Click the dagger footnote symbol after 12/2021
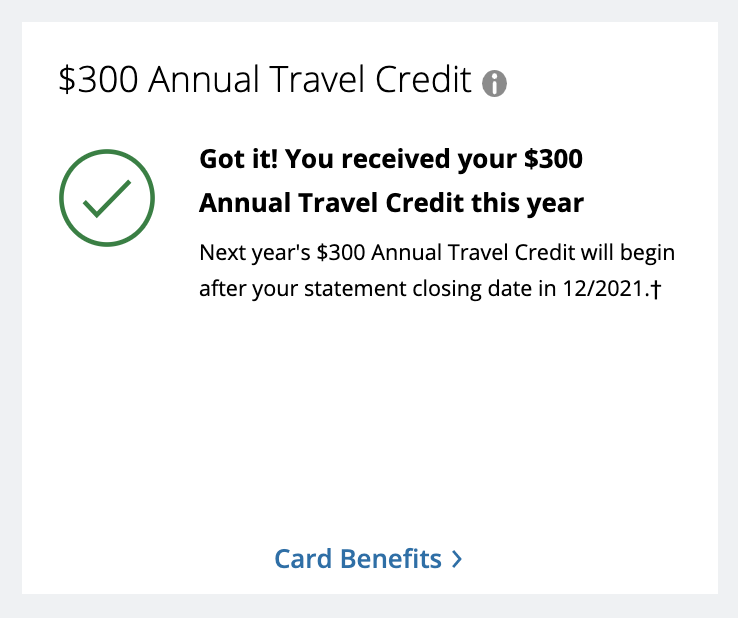Image resolution: width=738 pixels, height=618 pixels. click(x=656, y=289)
